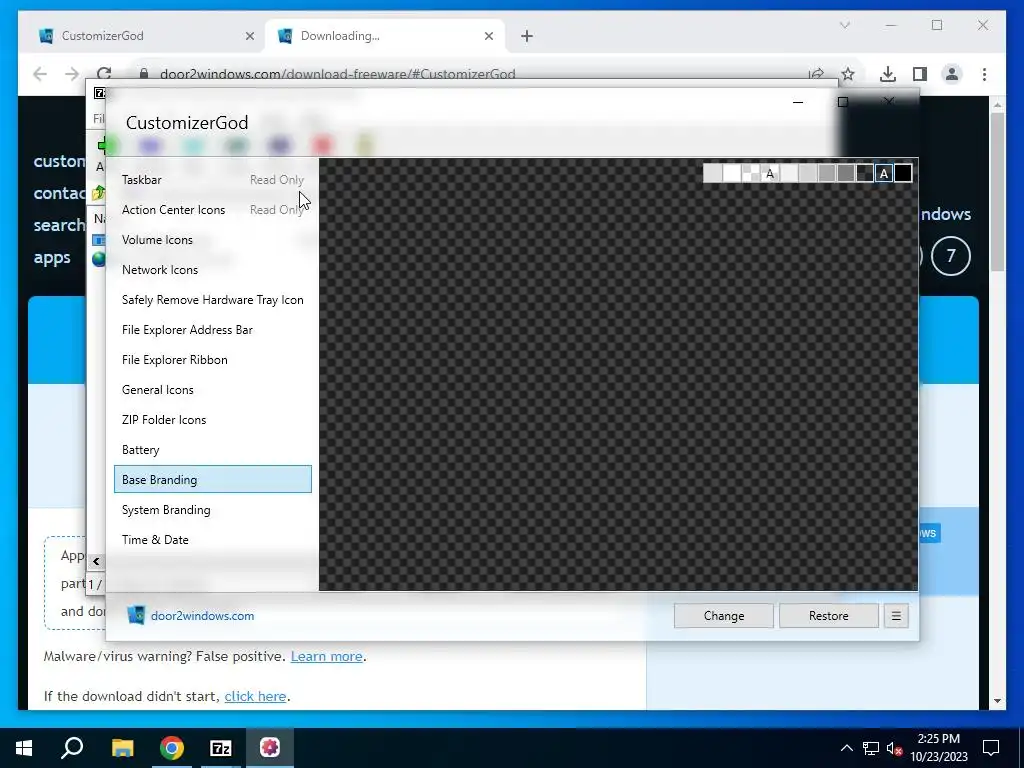Switch to Chrome from the taskbar
Screen dimensions: 1024x768
[172, 748]
